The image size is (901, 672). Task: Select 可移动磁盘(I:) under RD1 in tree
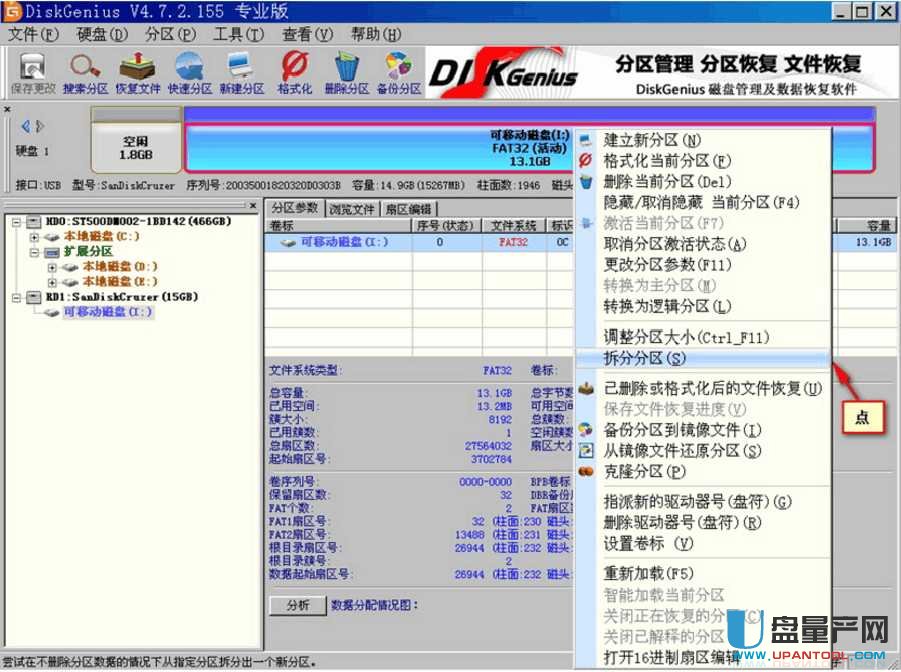coord(108,312)
